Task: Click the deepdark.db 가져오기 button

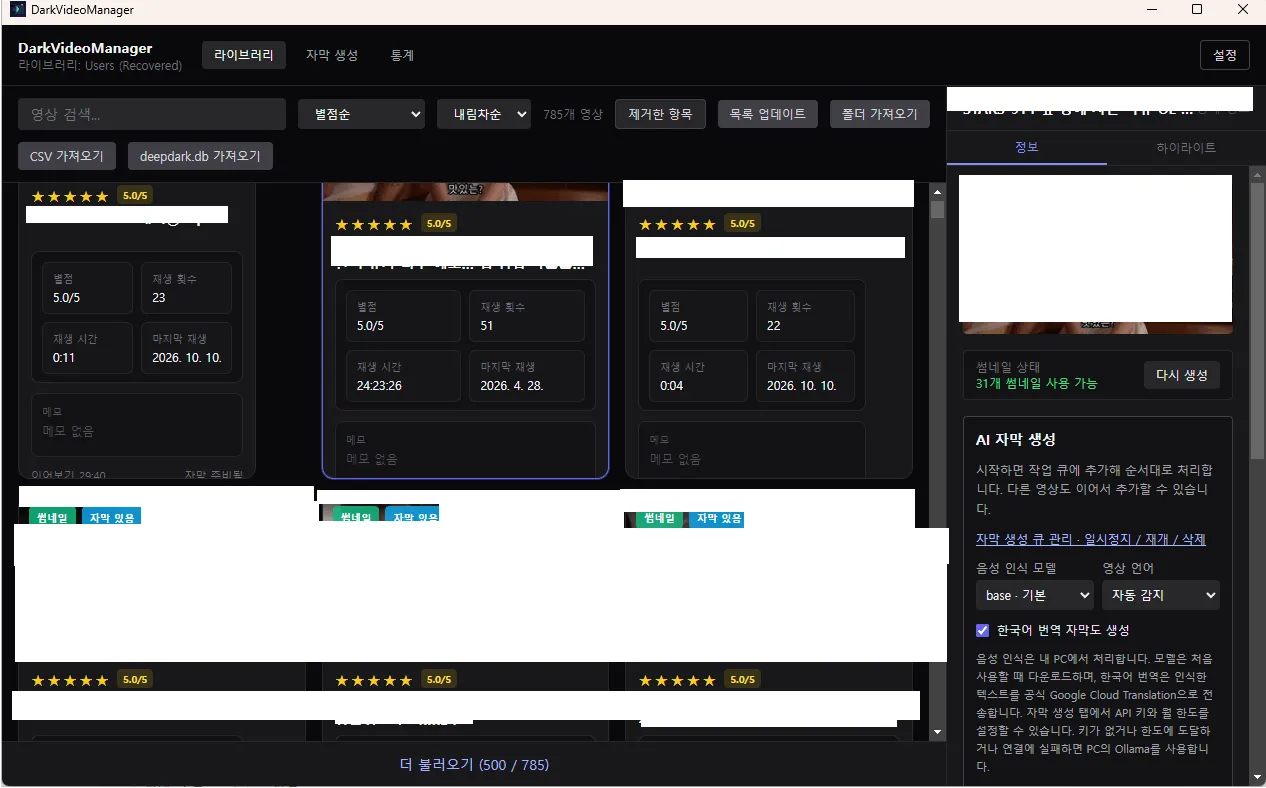Action: click(200, 156)
